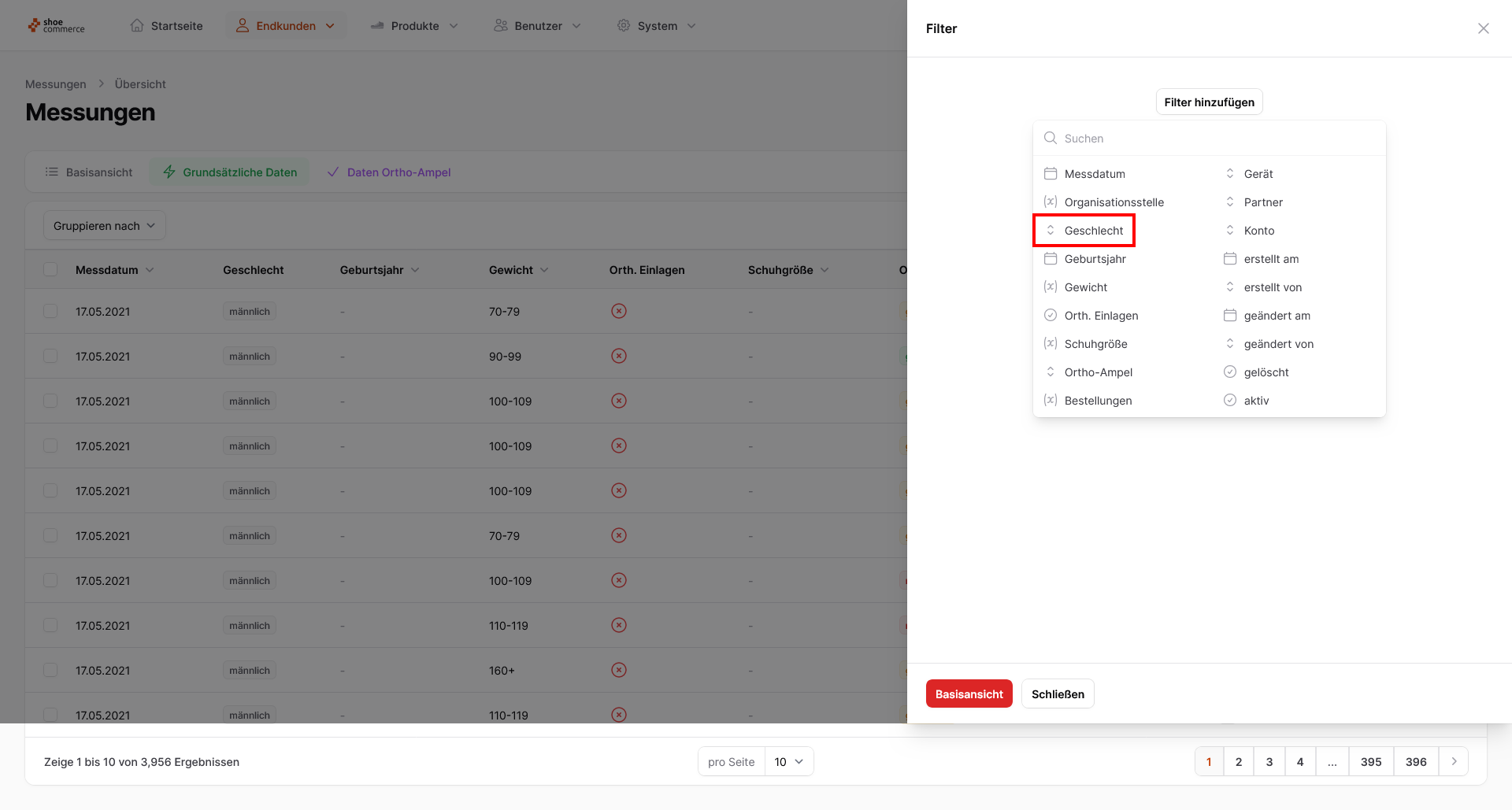Click the shoe commerce logo
Screen dimensions: 1512x810
click(56, 26)
